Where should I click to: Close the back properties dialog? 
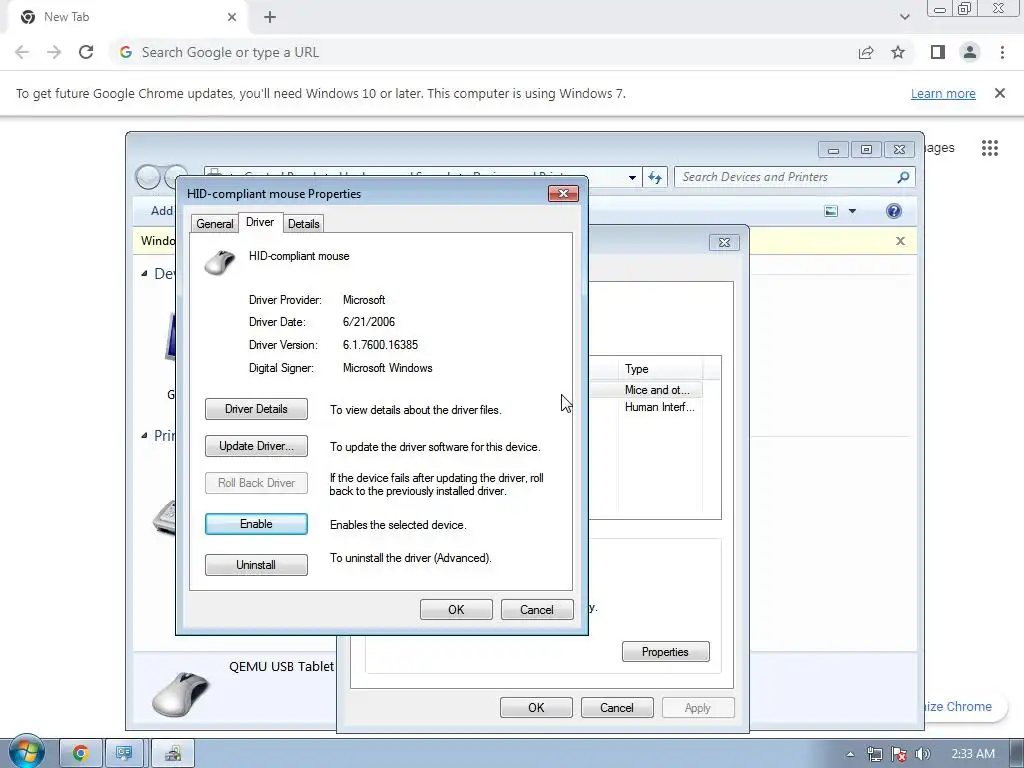click(x=724, y=242)
